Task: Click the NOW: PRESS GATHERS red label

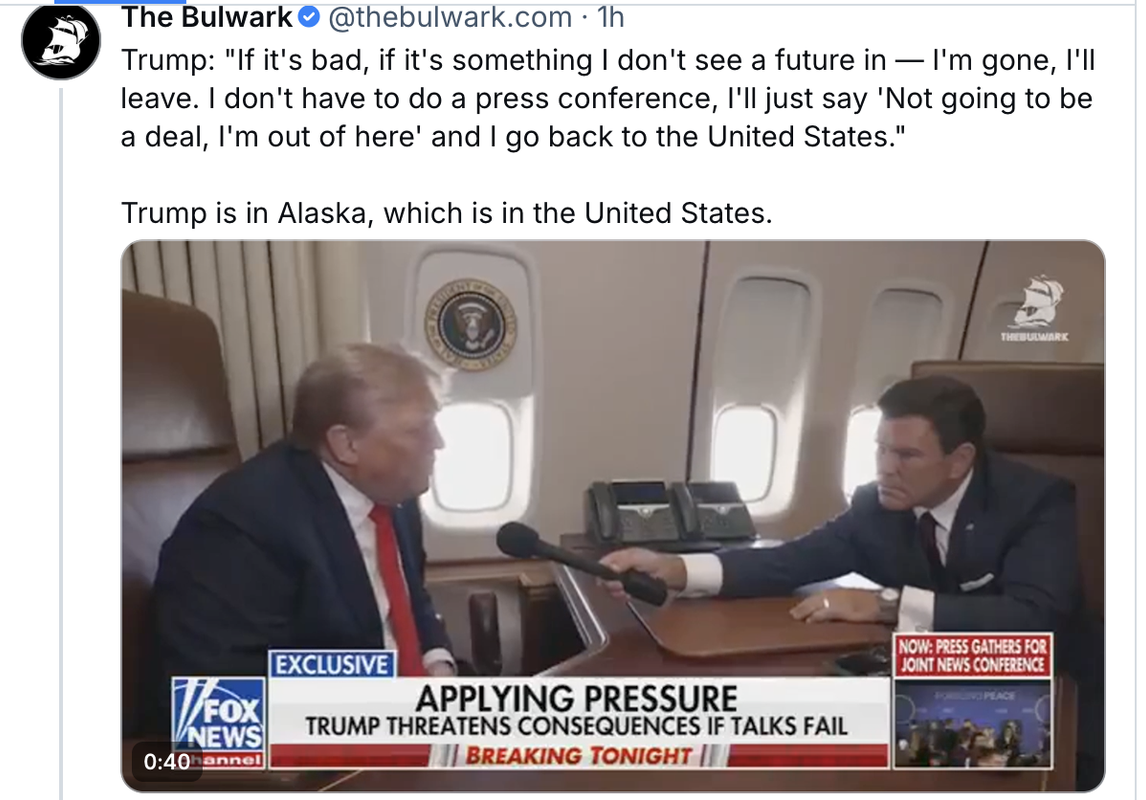Action: (973, 655)
